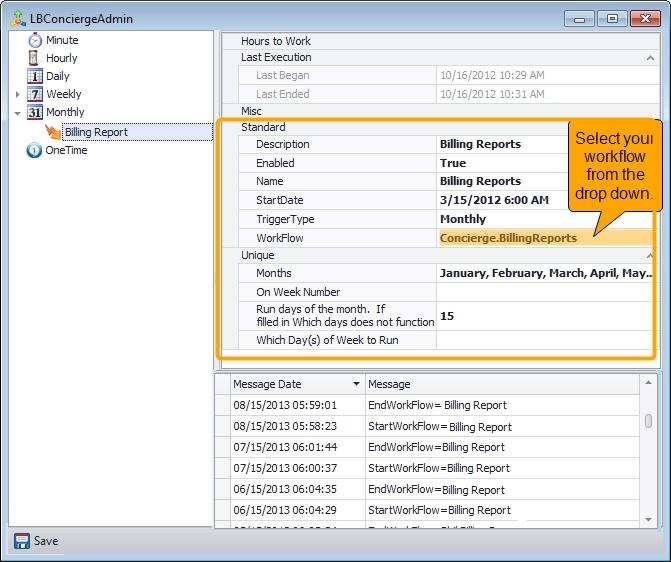This screenshot has width=671, height=562.
Task: Maximize the LBConciergeAdmin window
Action: pyautogui.click(x=612, y=18)
